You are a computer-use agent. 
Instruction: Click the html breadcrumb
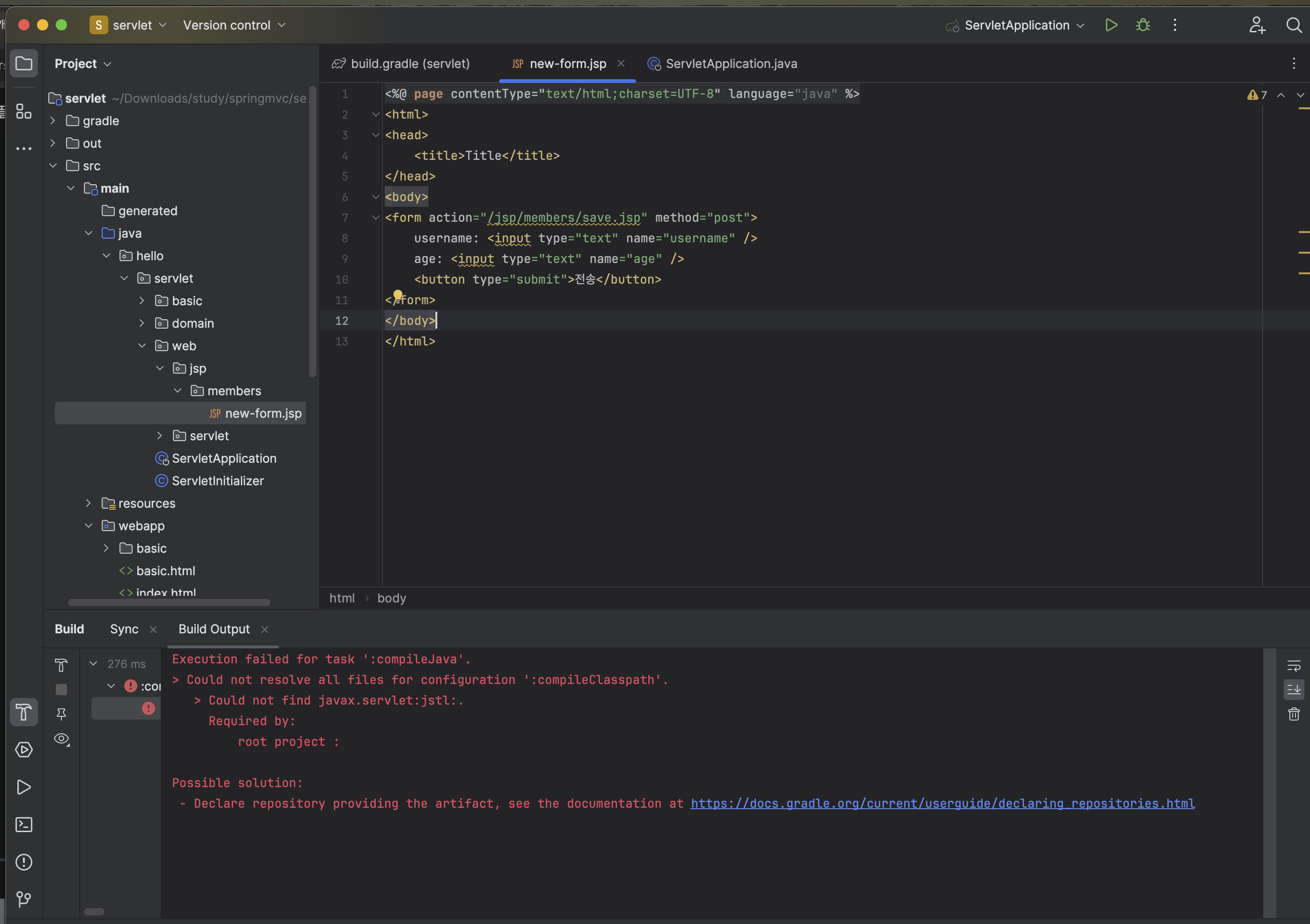click(x=342, y=598)
